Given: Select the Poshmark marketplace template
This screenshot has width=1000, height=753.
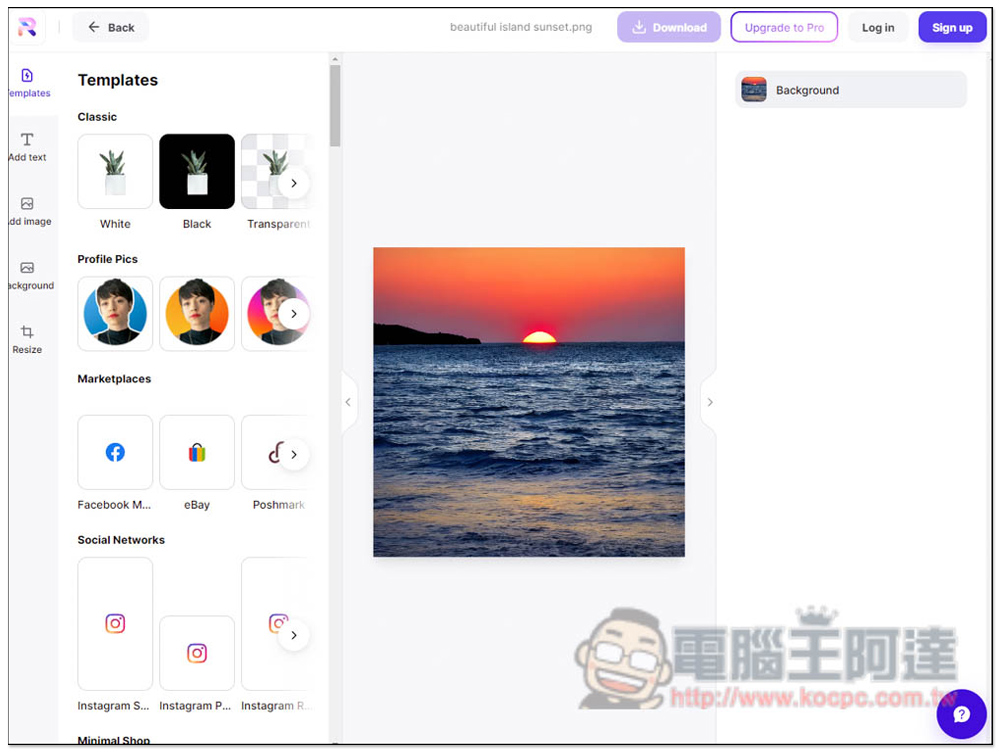Looking at the screenshot, I should tap(263, 453).
